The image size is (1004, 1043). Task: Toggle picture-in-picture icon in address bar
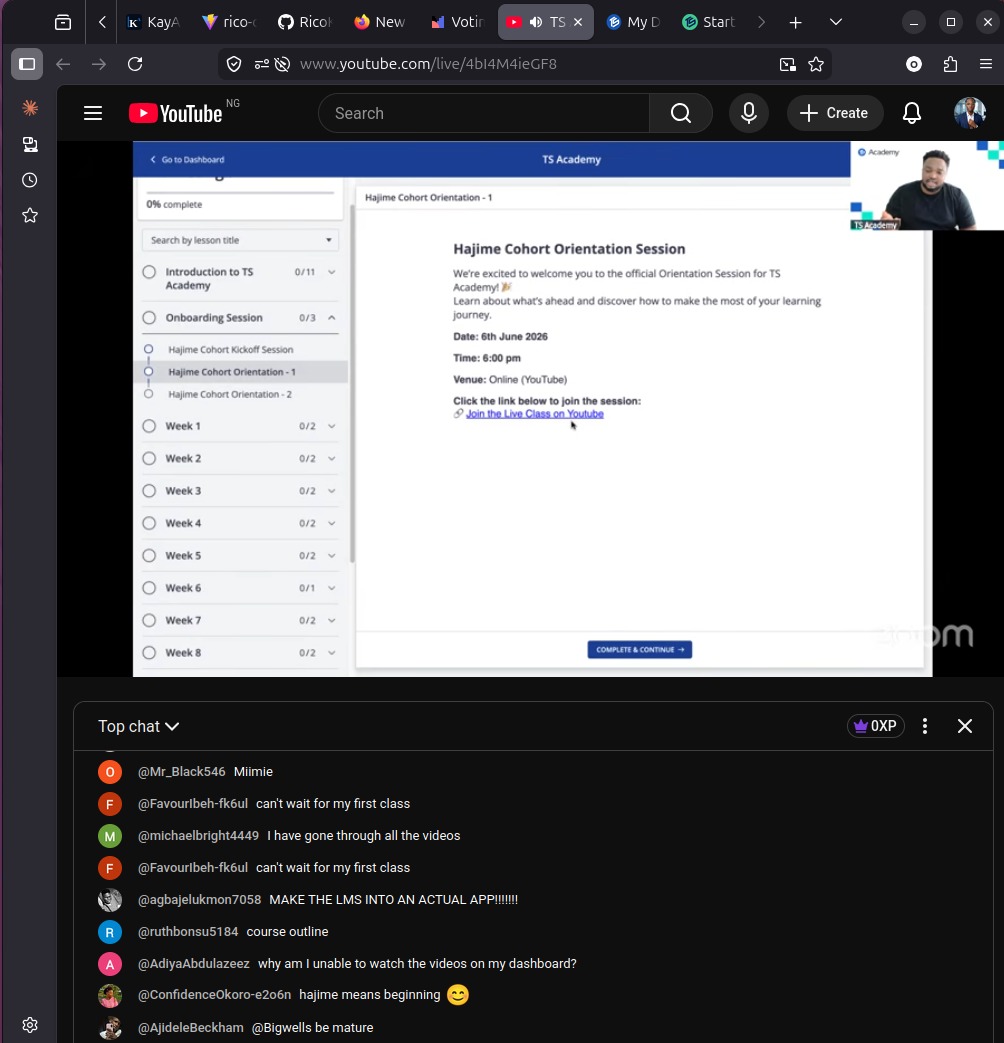[788, 64]
